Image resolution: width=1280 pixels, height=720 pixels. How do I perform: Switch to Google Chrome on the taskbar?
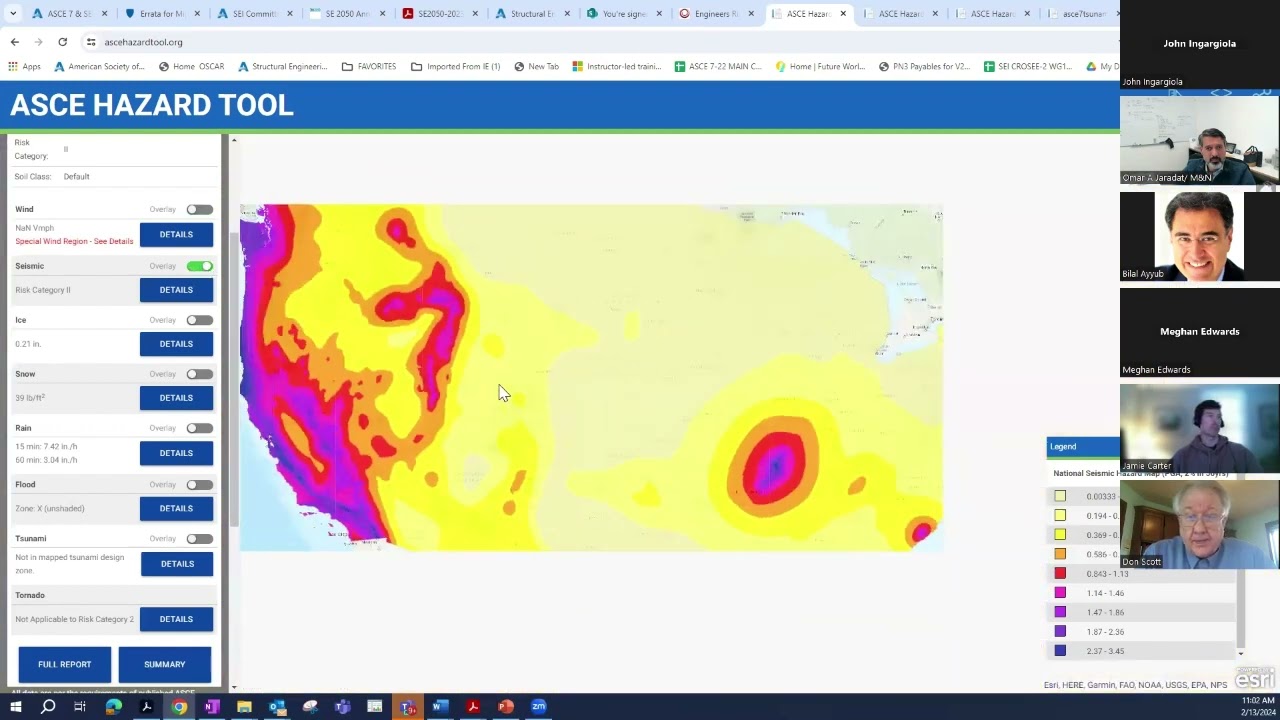pos(179,707)
